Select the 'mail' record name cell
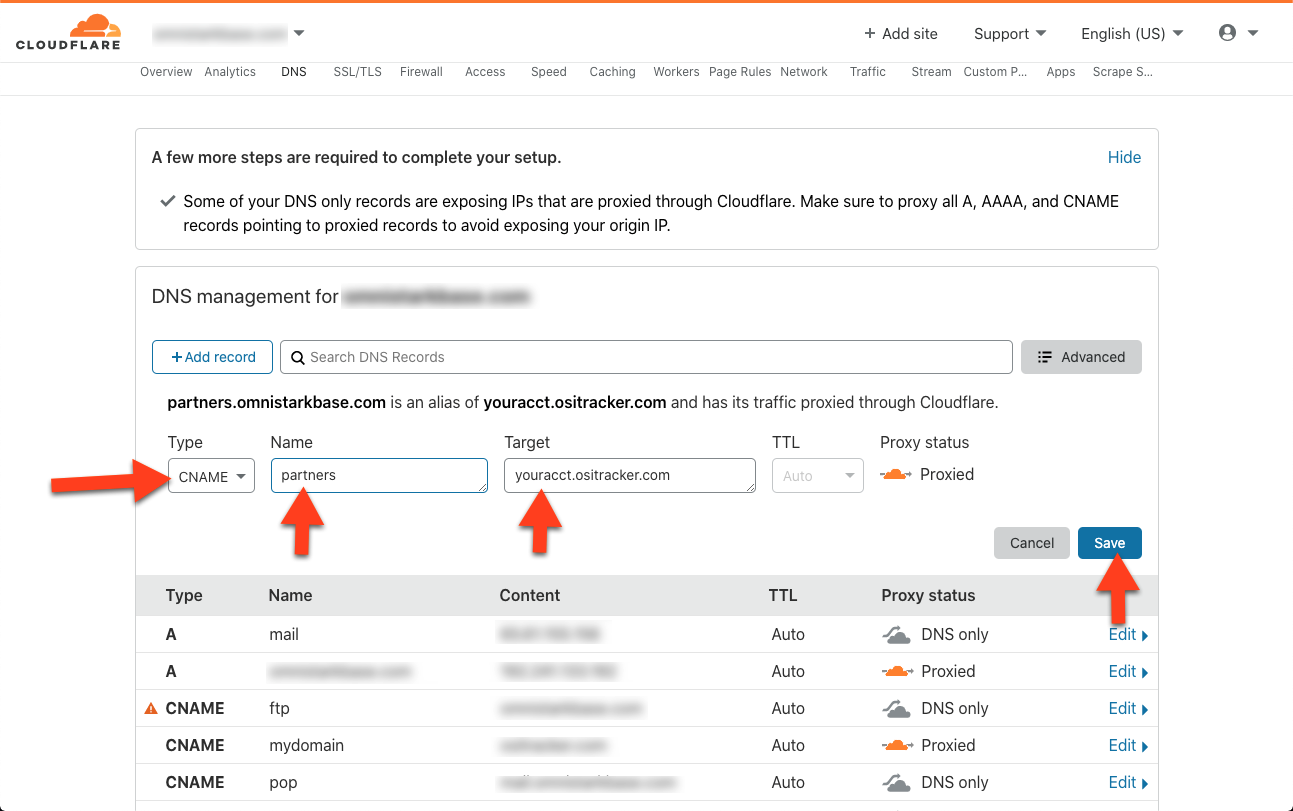This screenshot has width=1293, height=811. coord(284,634)
